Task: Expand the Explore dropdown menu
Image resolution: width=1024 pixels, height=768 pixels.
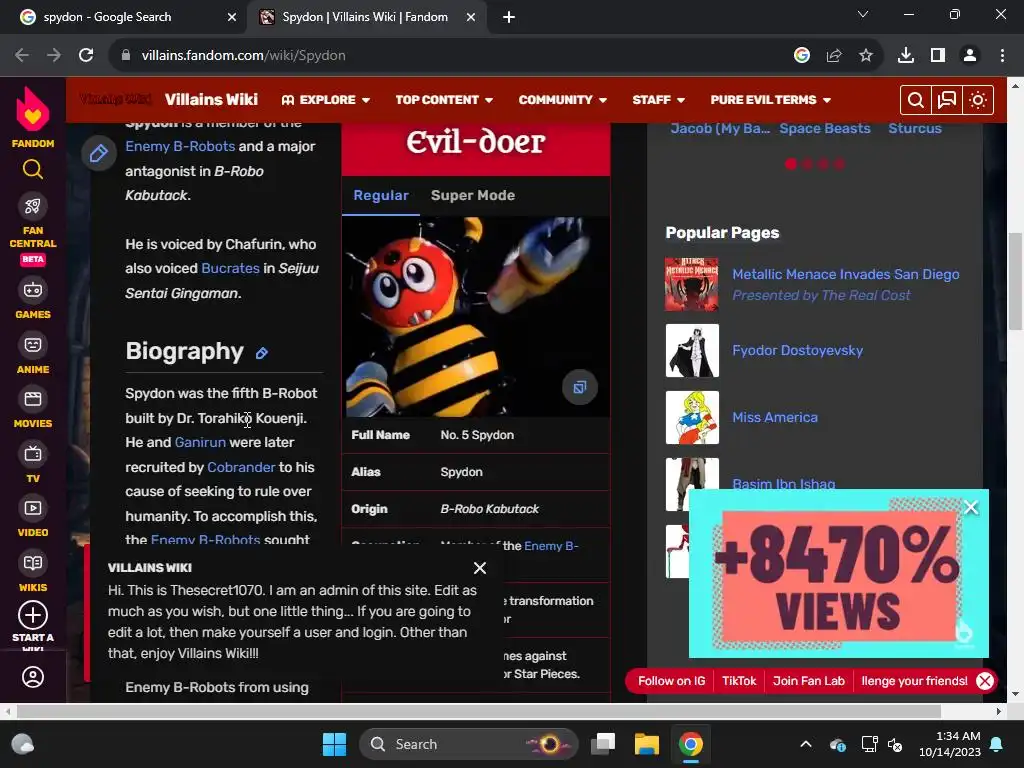Action: pos(326,100)
